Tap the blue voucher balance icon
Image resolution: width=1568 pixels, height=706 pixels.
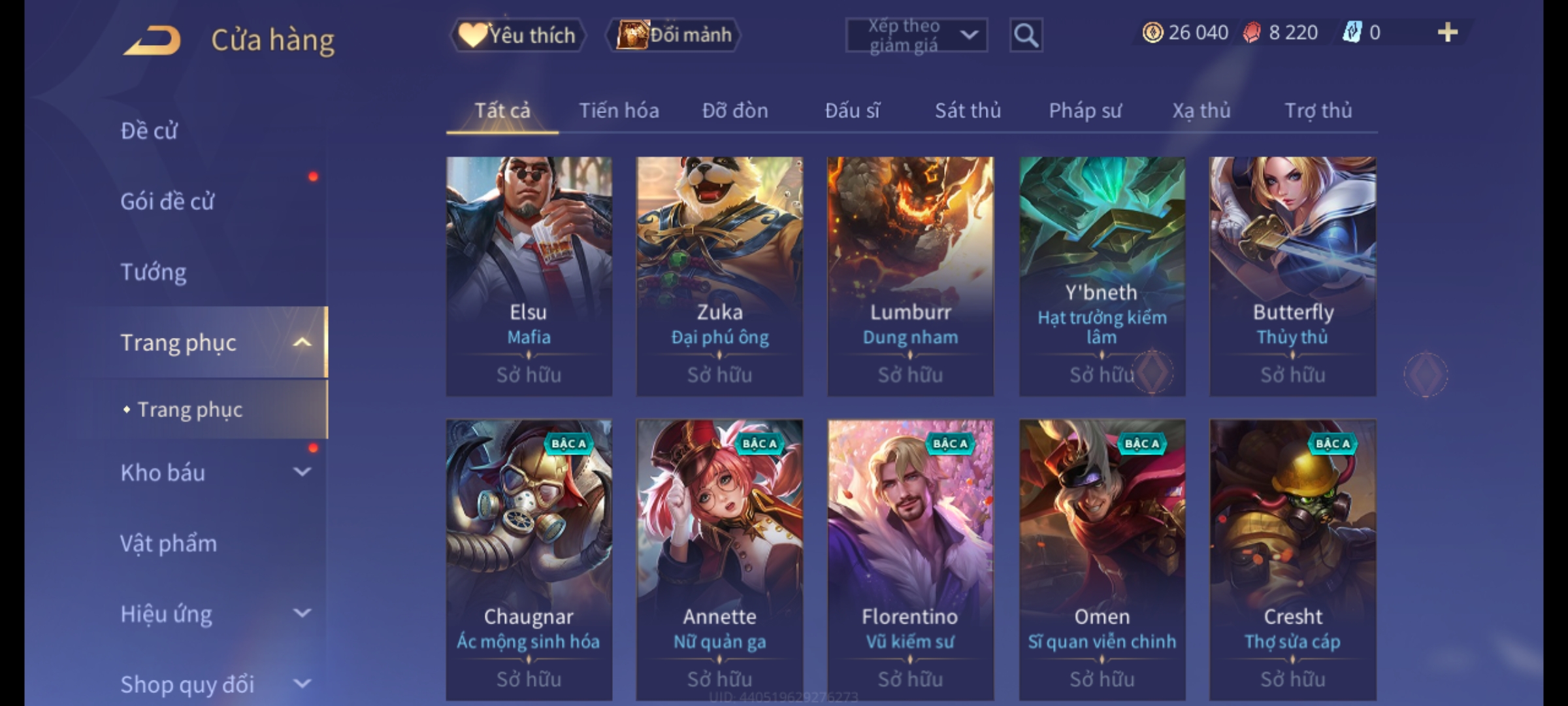[1352, 32]
